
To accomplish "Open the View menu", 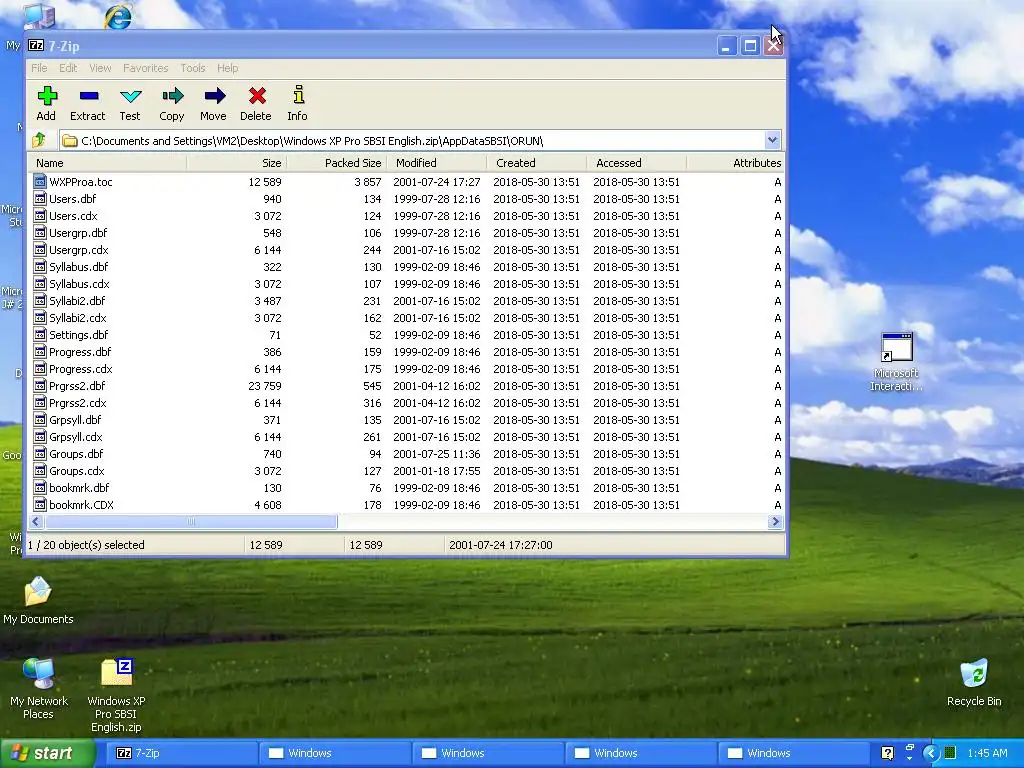I will 100,68.
